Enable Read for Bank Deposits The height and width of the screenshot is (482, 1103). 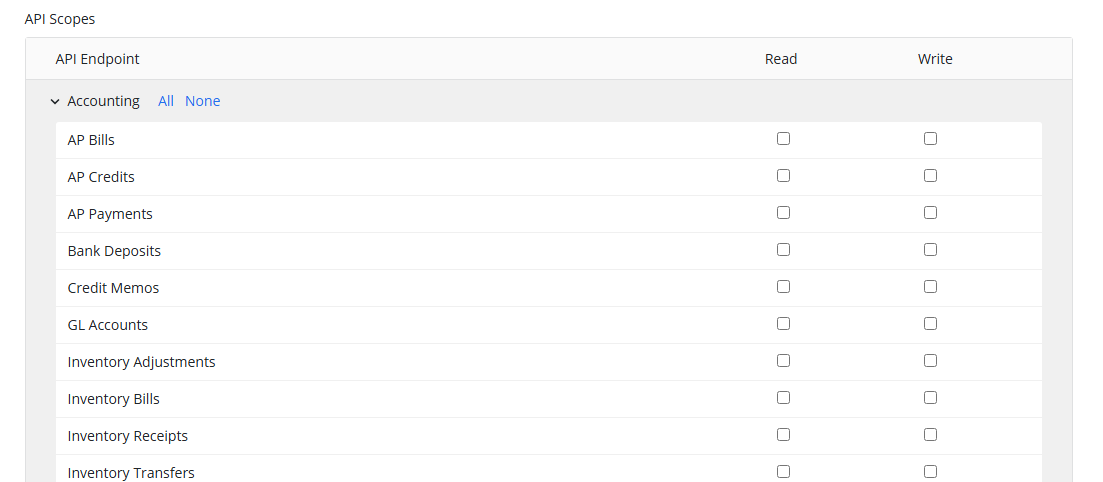783,250
